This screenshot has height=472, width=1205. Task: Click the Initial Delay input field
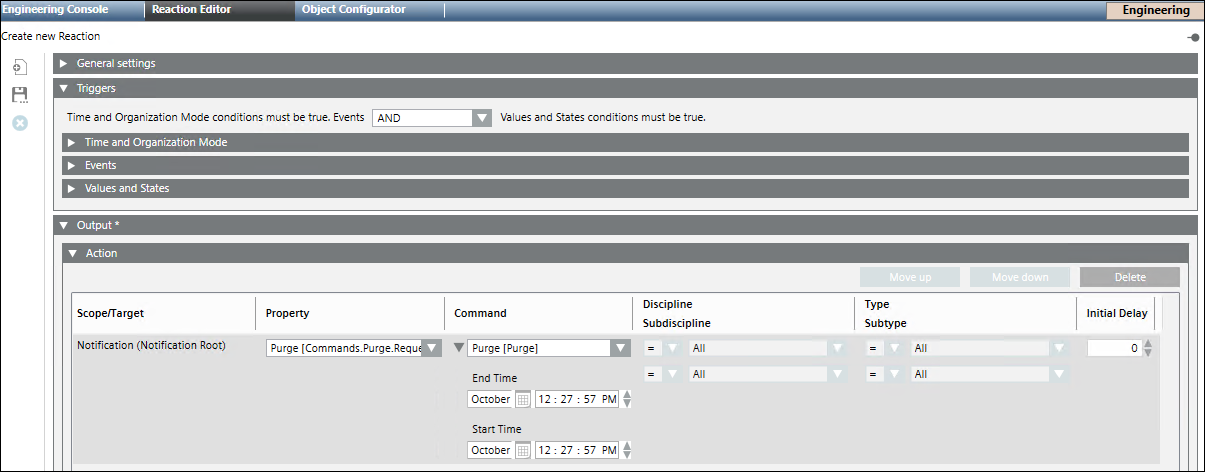coord(1113,348)
